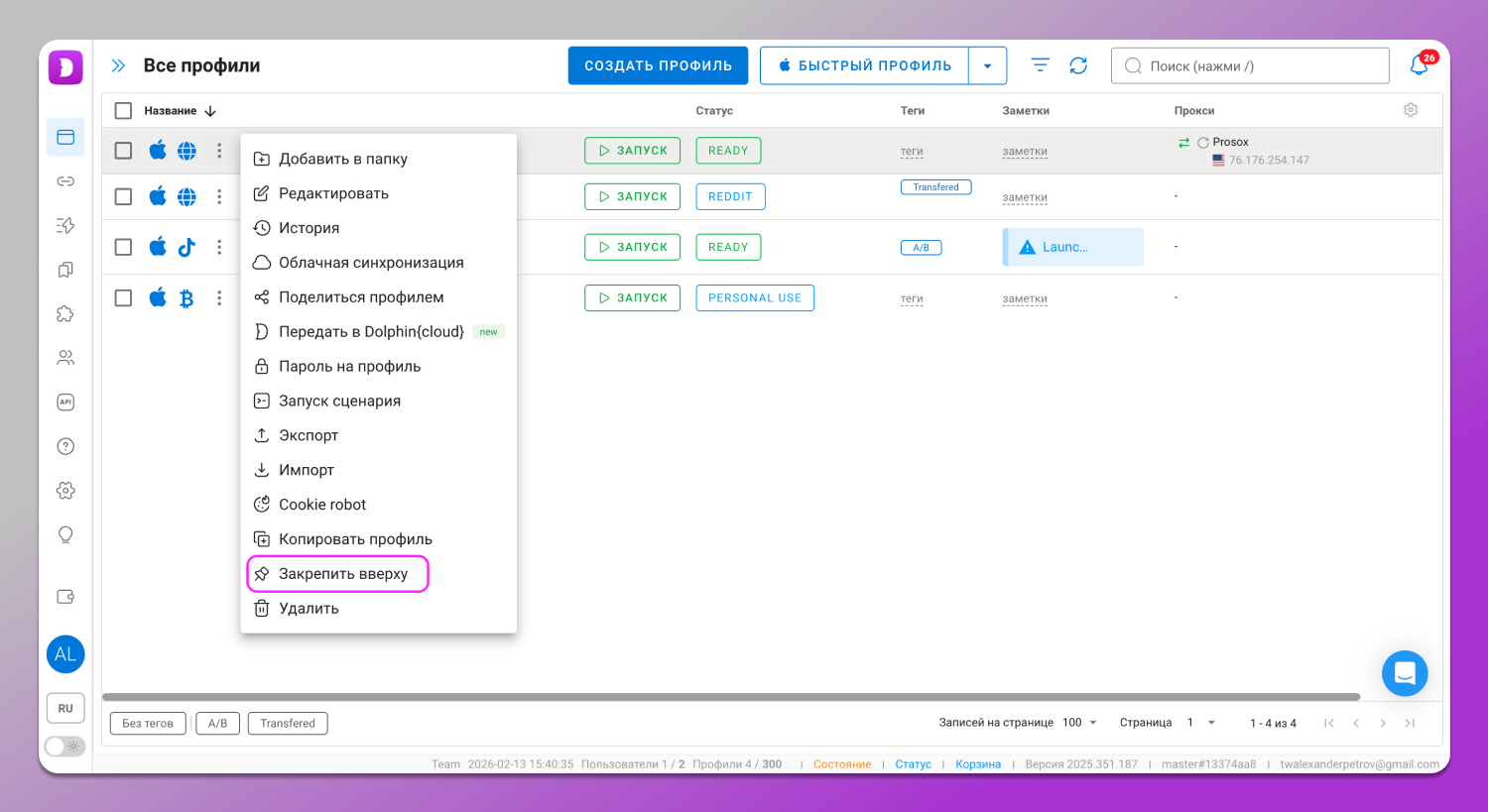This screenshot has height=812, width=1488.
Task: Expand the quick profile dropdown arrow
Action: [x=987, y=66]
